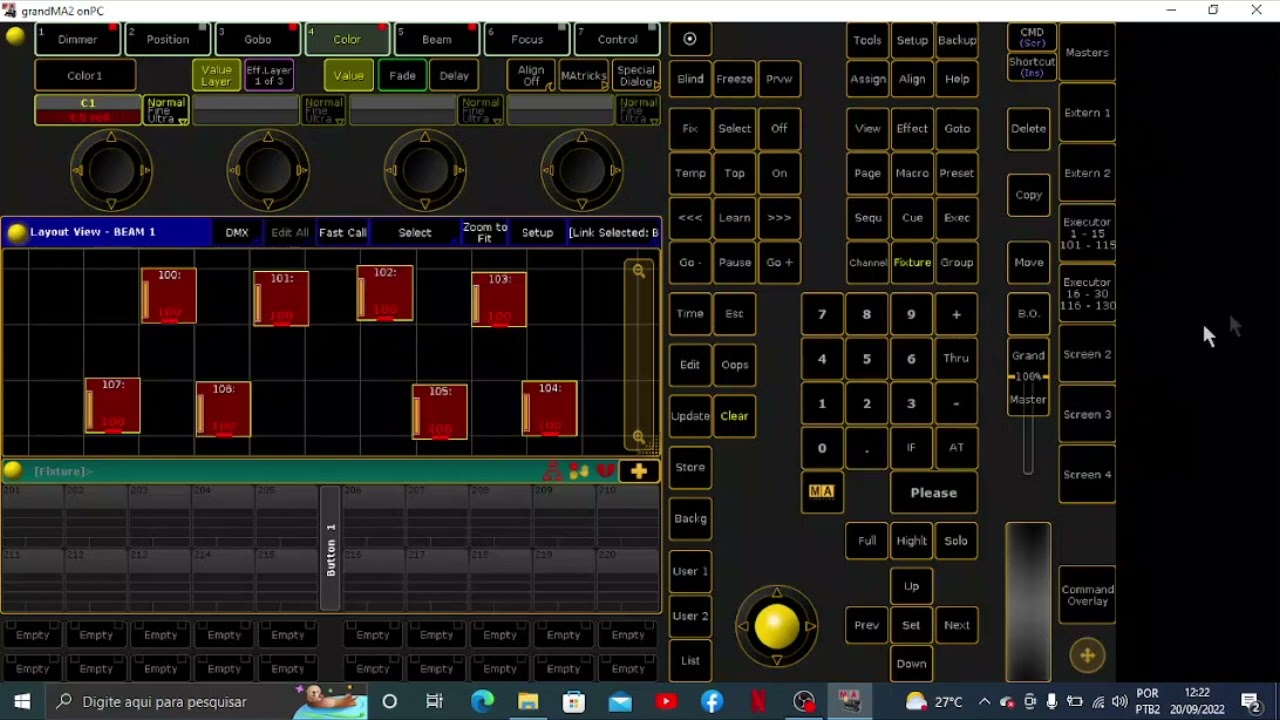Open the Special Dialog popup
This screenshot has height=720, width=1280.
pyautogui.click(x=636, y=75)
